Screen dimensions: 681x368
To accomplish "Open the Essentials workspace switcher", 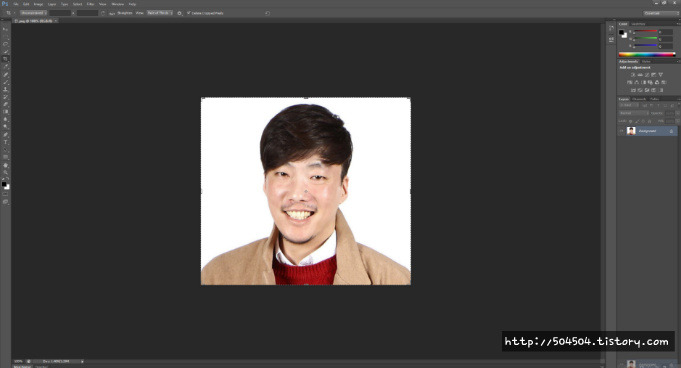I will coord(661,13).
